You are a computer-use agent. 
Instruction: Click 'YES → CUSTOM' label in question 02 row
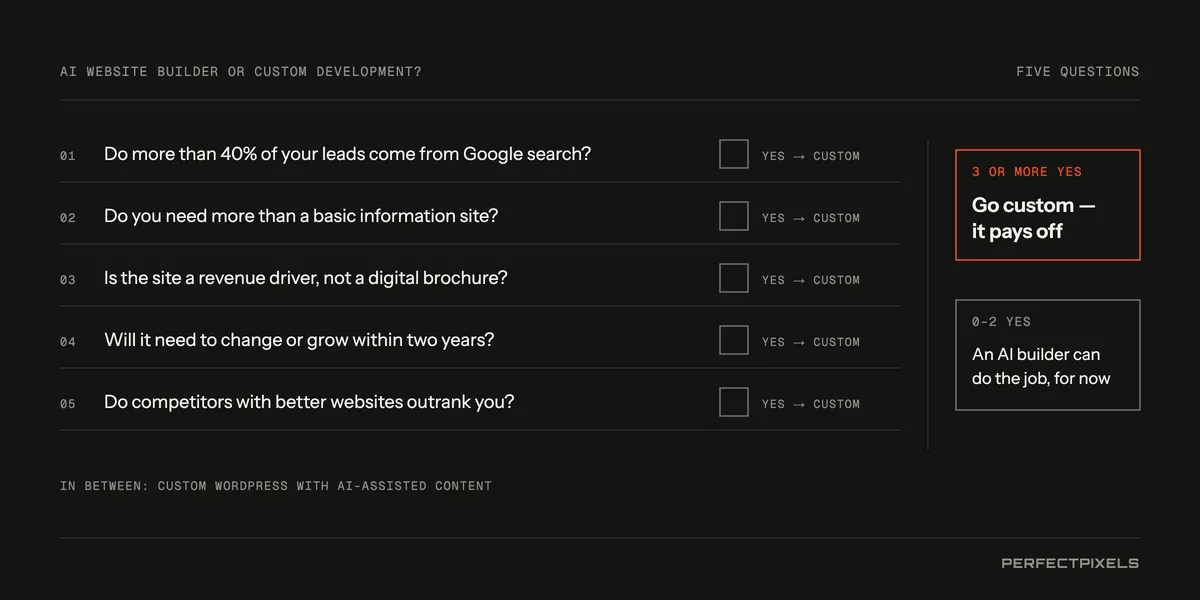pos(811,218)
